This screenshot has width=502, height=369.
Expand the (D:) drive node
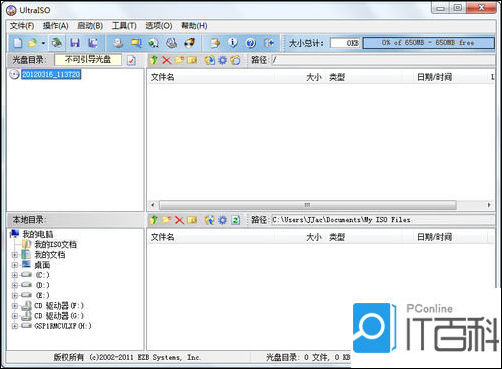click(x=15, y=285)
